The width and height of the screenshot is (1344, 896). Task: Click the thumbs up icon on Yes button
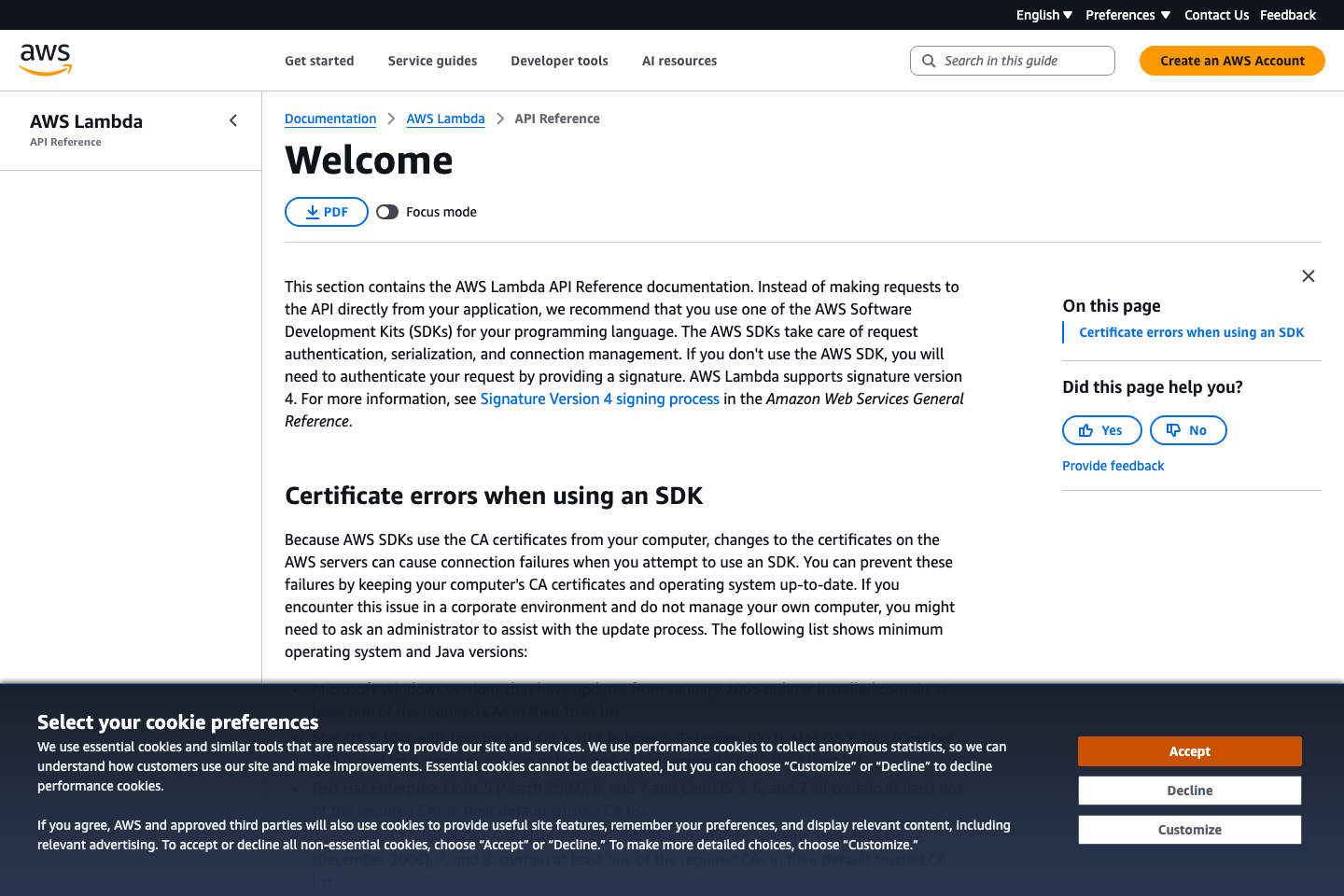coord(1087,429)
